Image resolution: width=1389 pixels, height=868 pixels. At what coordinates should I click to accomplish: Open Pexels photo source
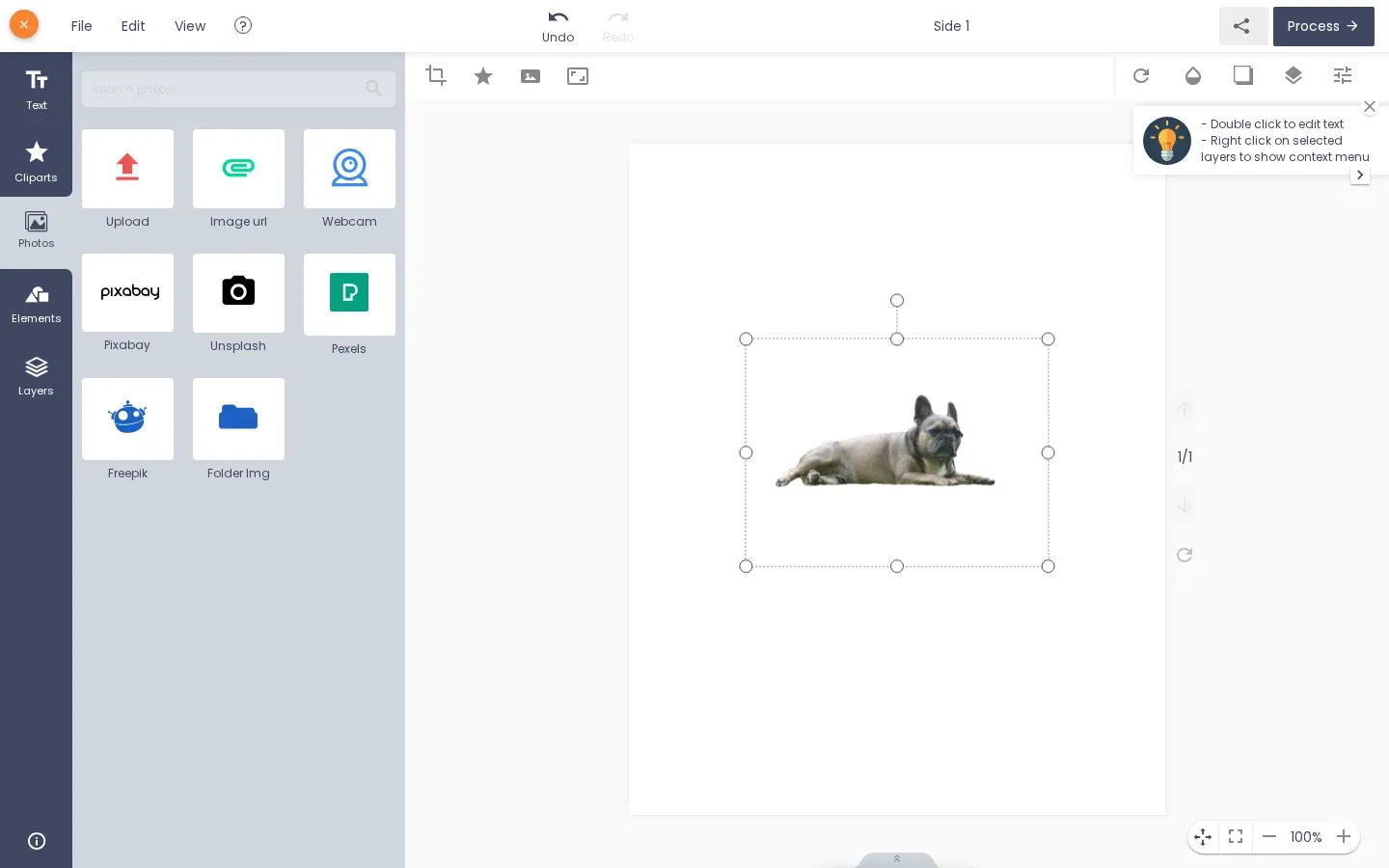click(x=349, y=294)
